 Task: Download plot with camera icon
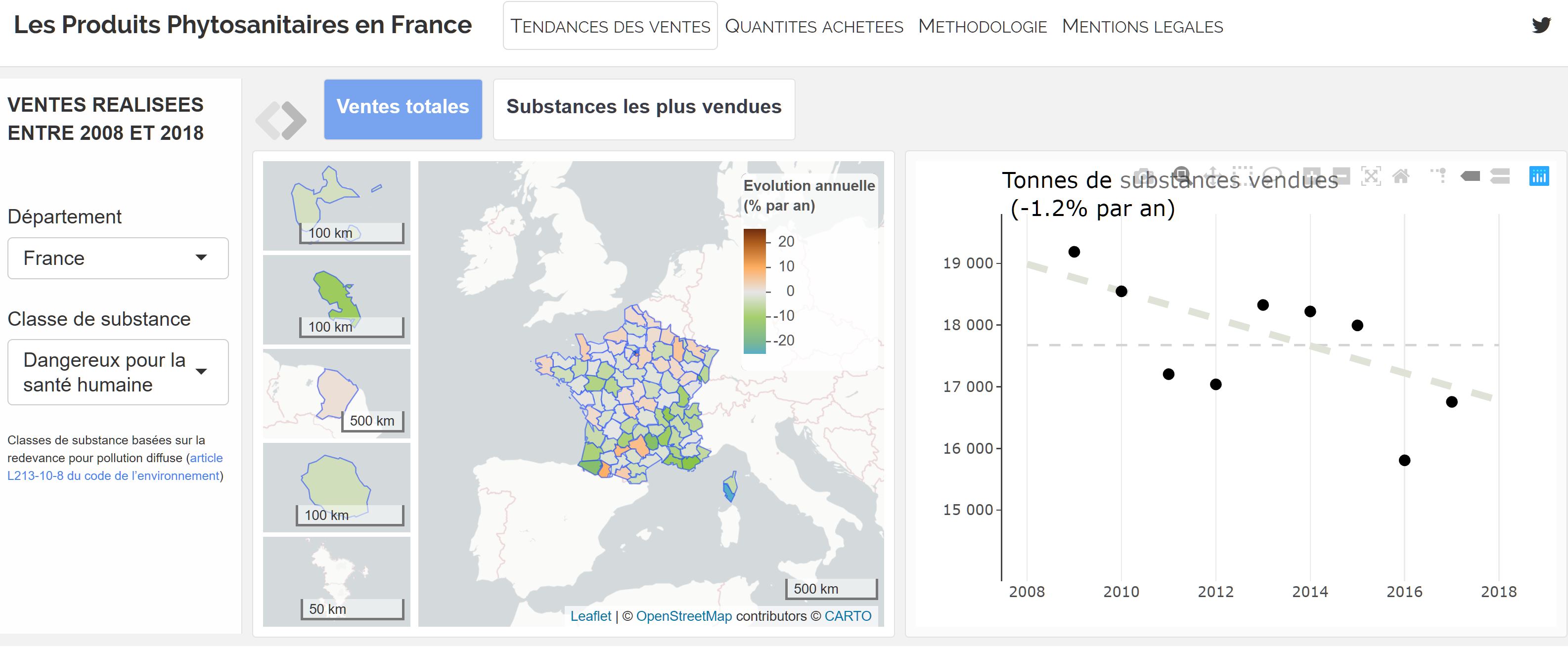[1144, 176]
